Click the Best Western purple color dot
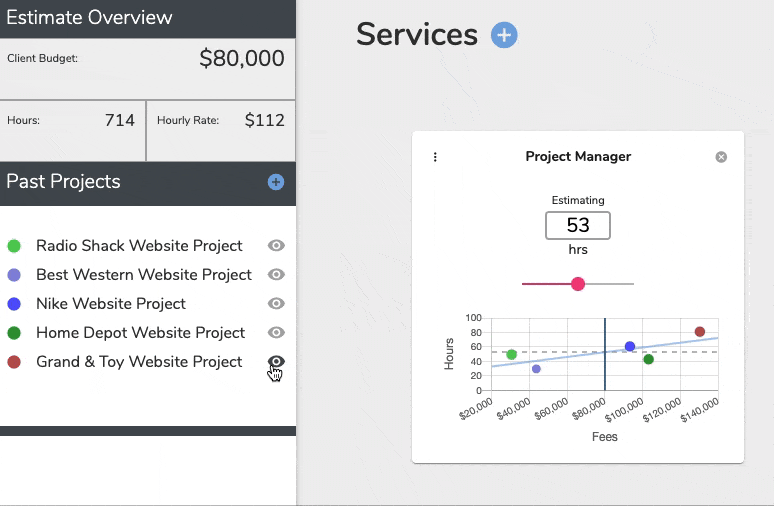 pyautogui.click(x=14, y=275)
